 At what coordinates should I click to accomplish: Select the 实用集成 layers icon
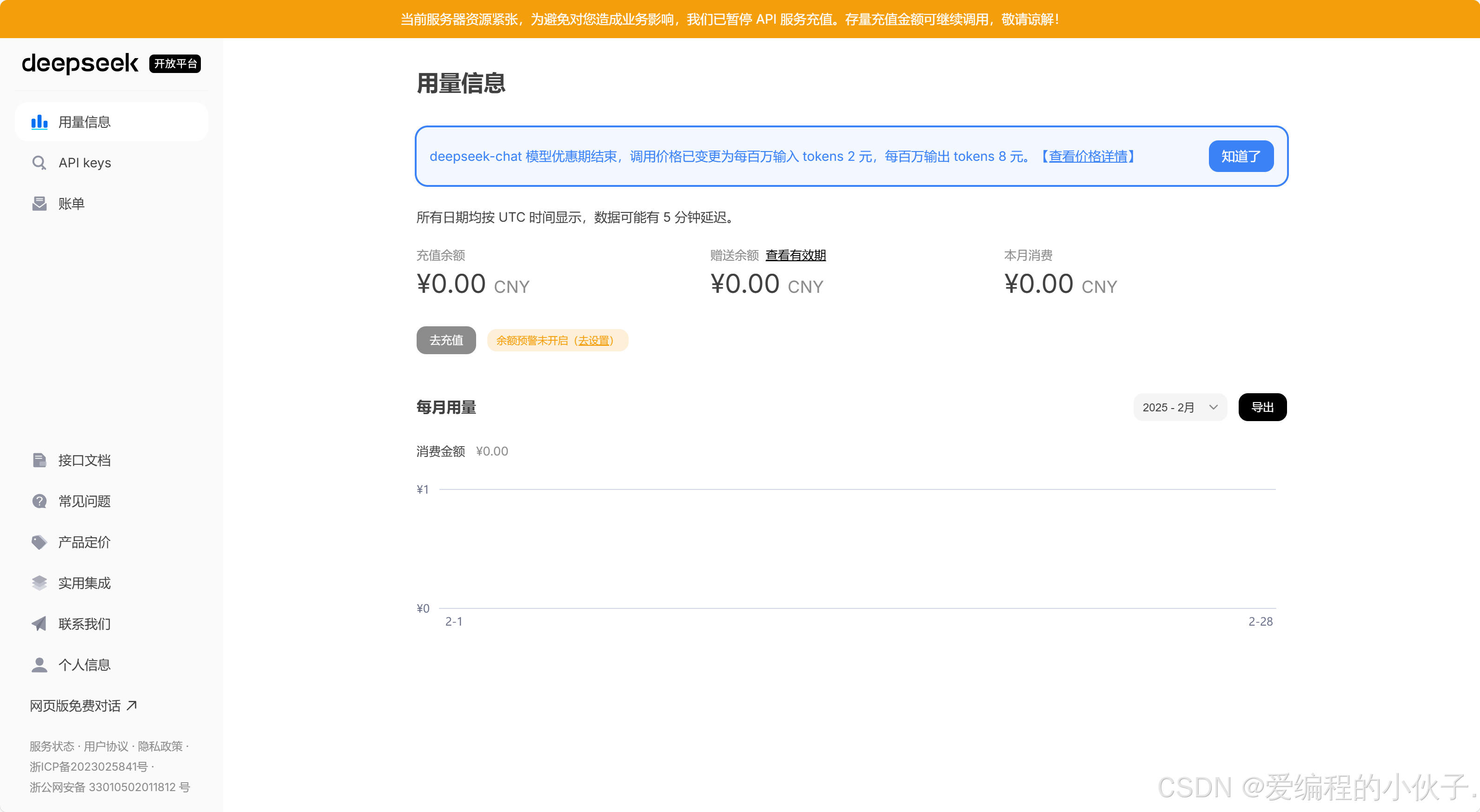click(x=39, y=582)
